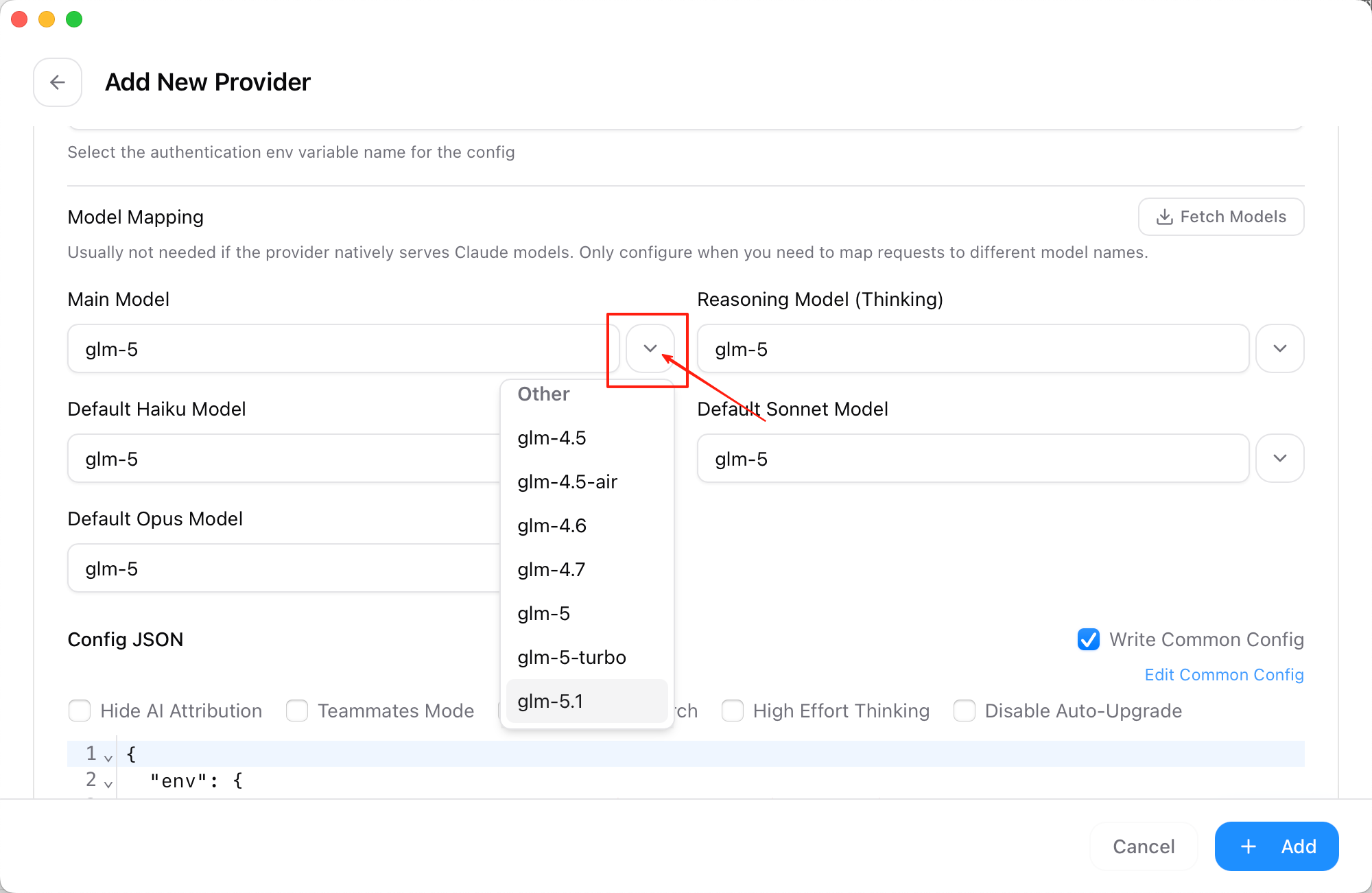Collapse the "env" line 2 fold arrow
This screenshot has height=893, width=1372.
pos(108,783)
